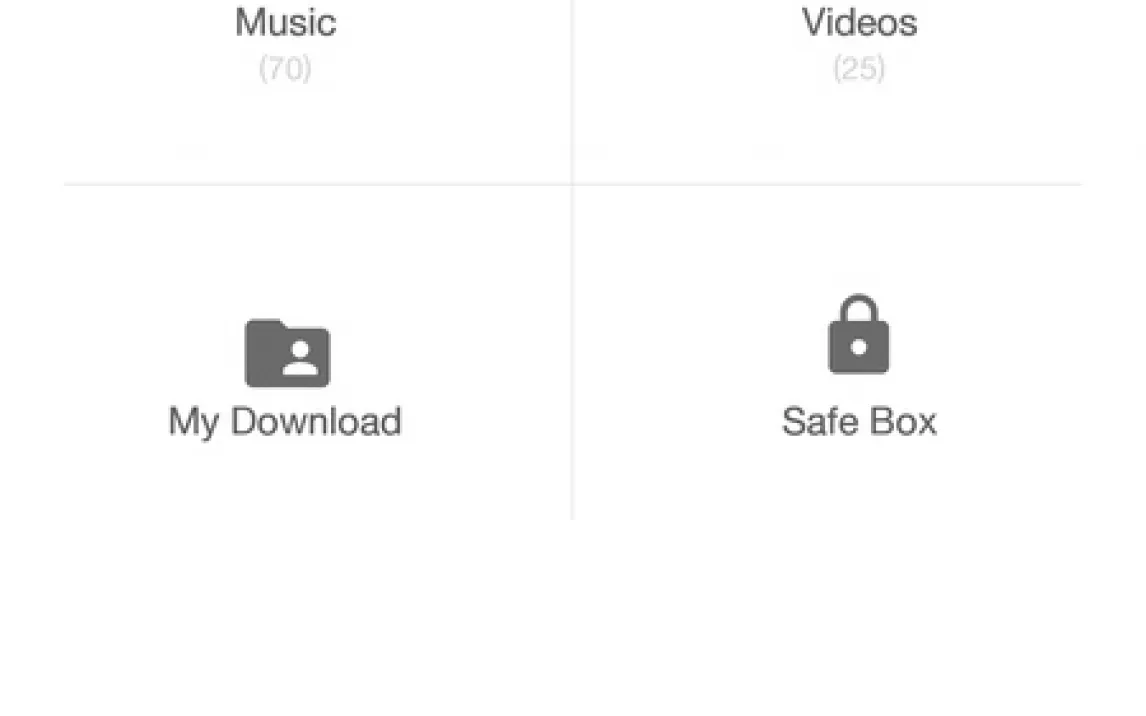Choose the My Download grid cell
Viewport: 1146px width, 716px height.
[318, 352]
